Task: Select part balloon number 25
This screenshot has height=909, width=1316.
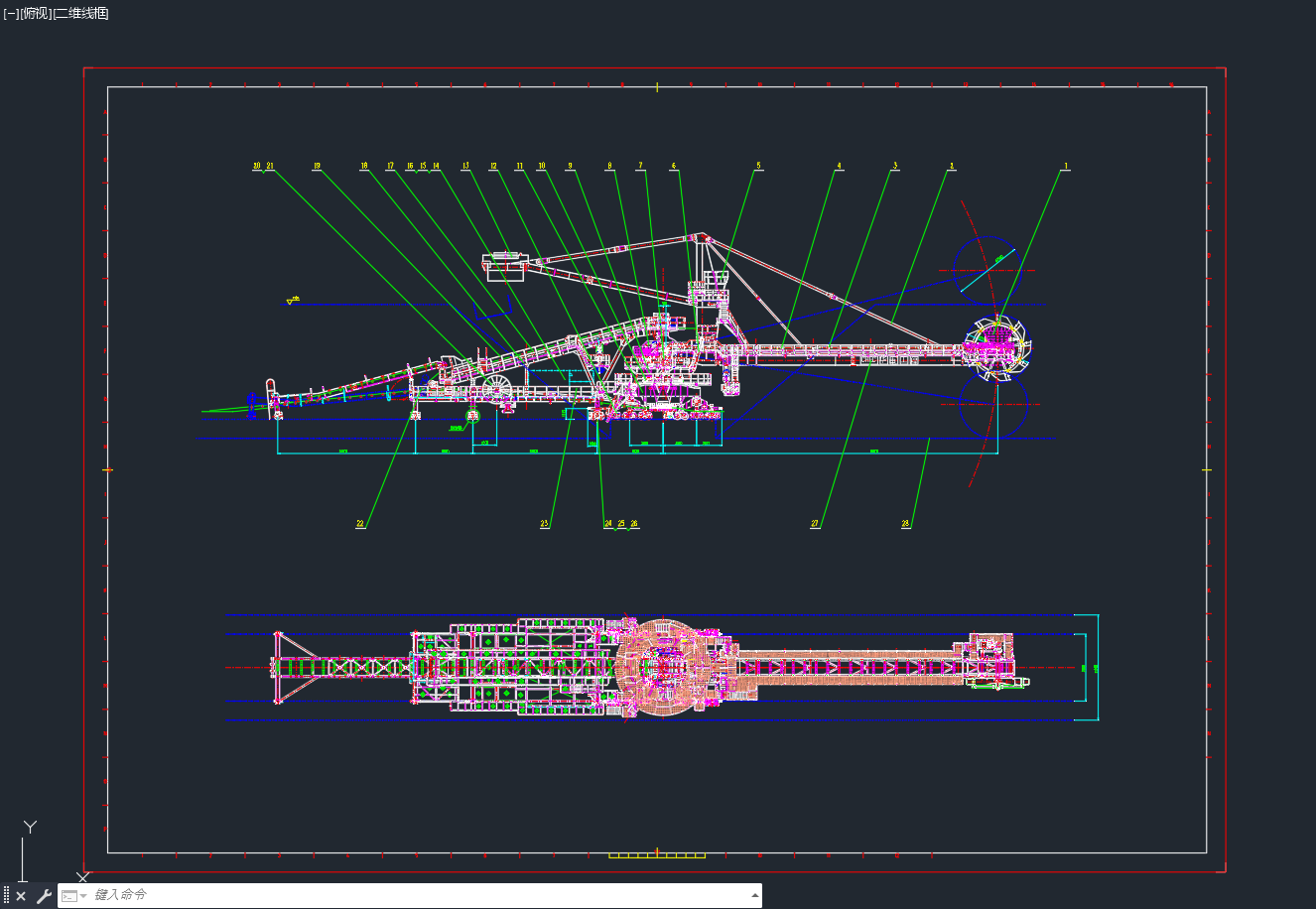Action: [x=621, y=524]
